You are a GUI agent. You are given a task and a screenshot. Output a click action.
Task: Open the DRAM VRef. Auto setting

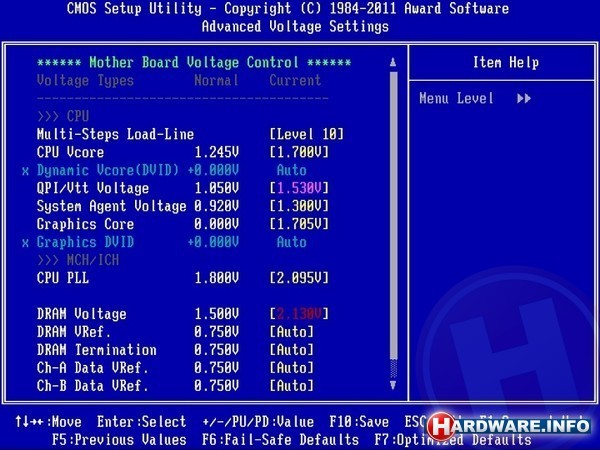tap(291, 332)
